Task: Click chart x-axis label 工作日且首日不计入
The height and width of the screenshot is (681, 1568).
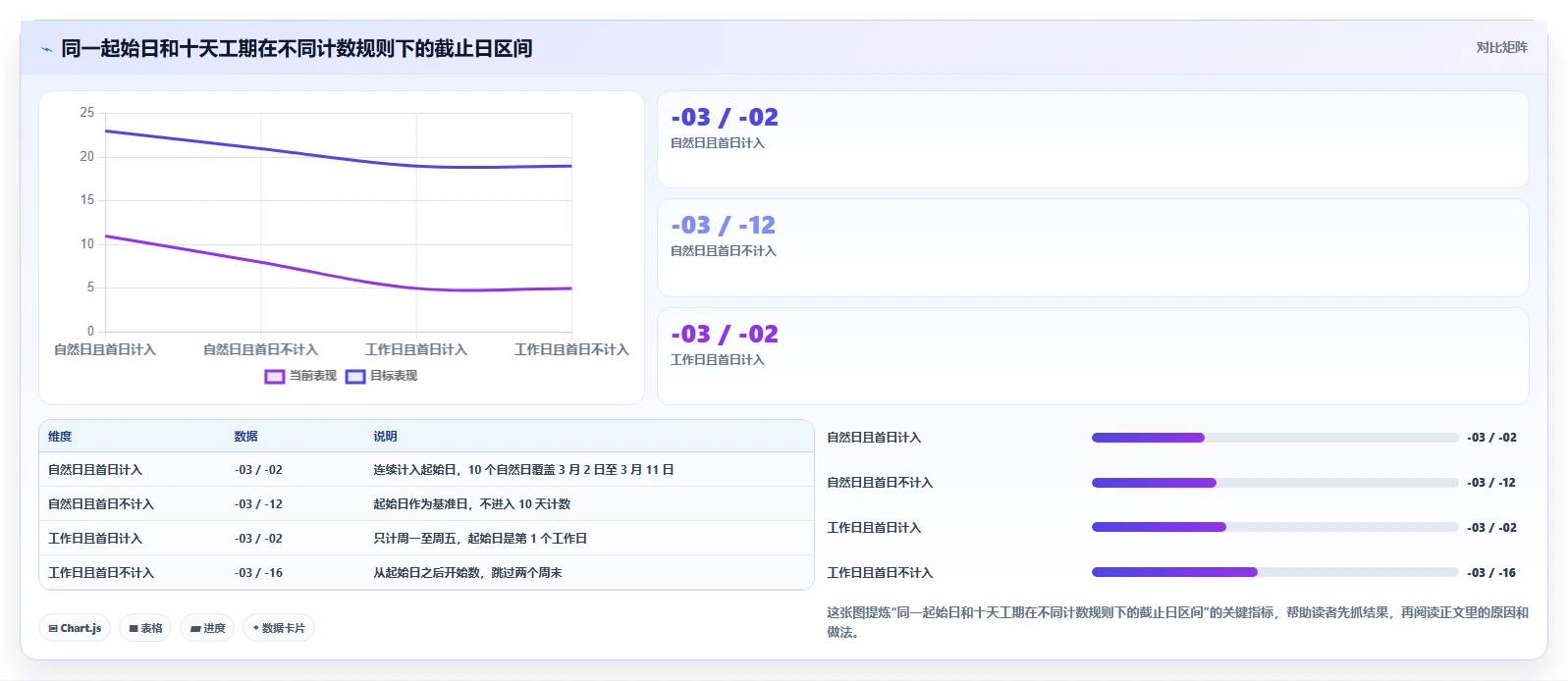Action: tap(571, 349)
